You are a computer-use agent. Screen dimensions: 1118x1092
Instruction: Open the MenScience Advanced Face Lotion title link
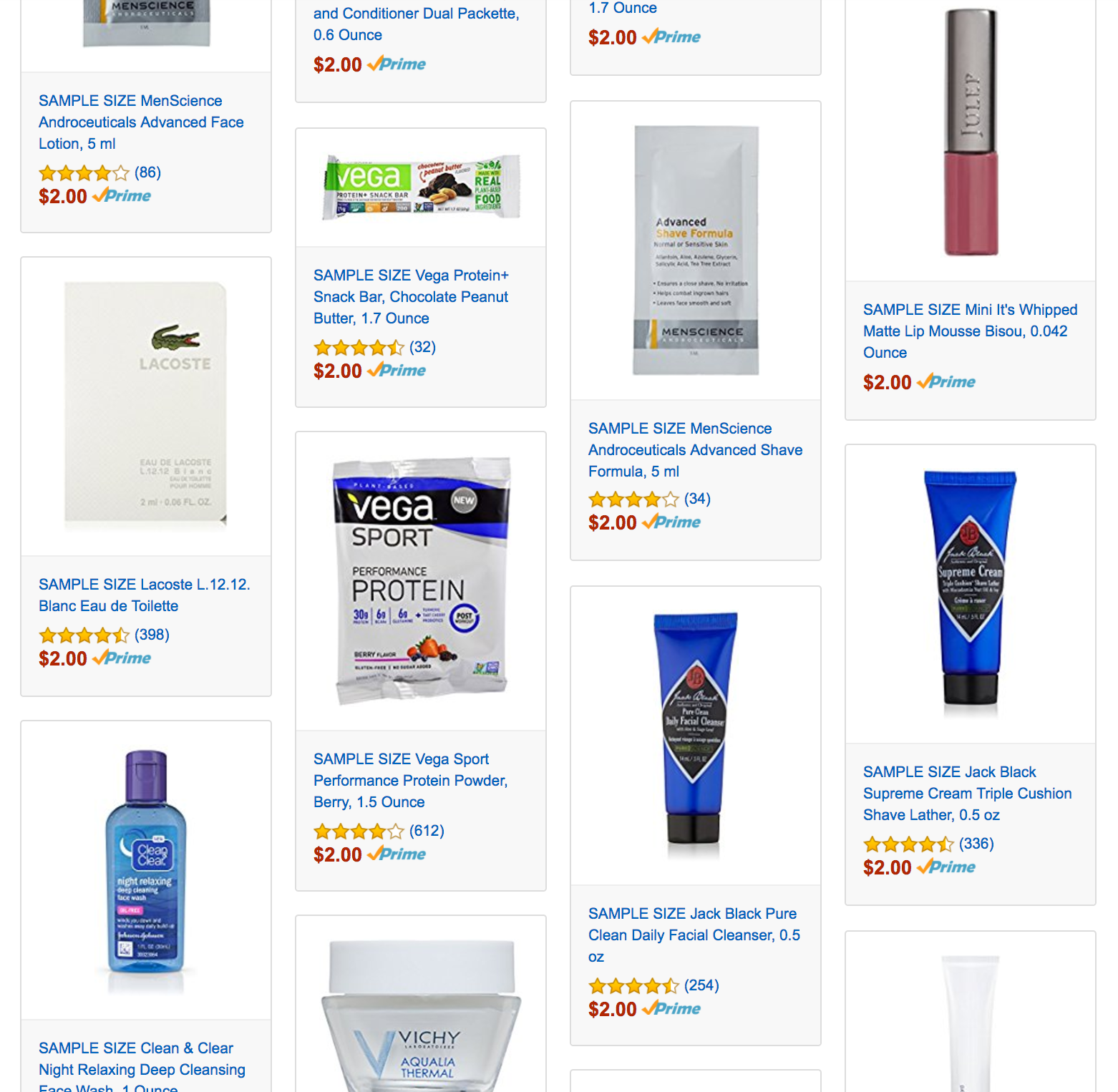(141, 122)
